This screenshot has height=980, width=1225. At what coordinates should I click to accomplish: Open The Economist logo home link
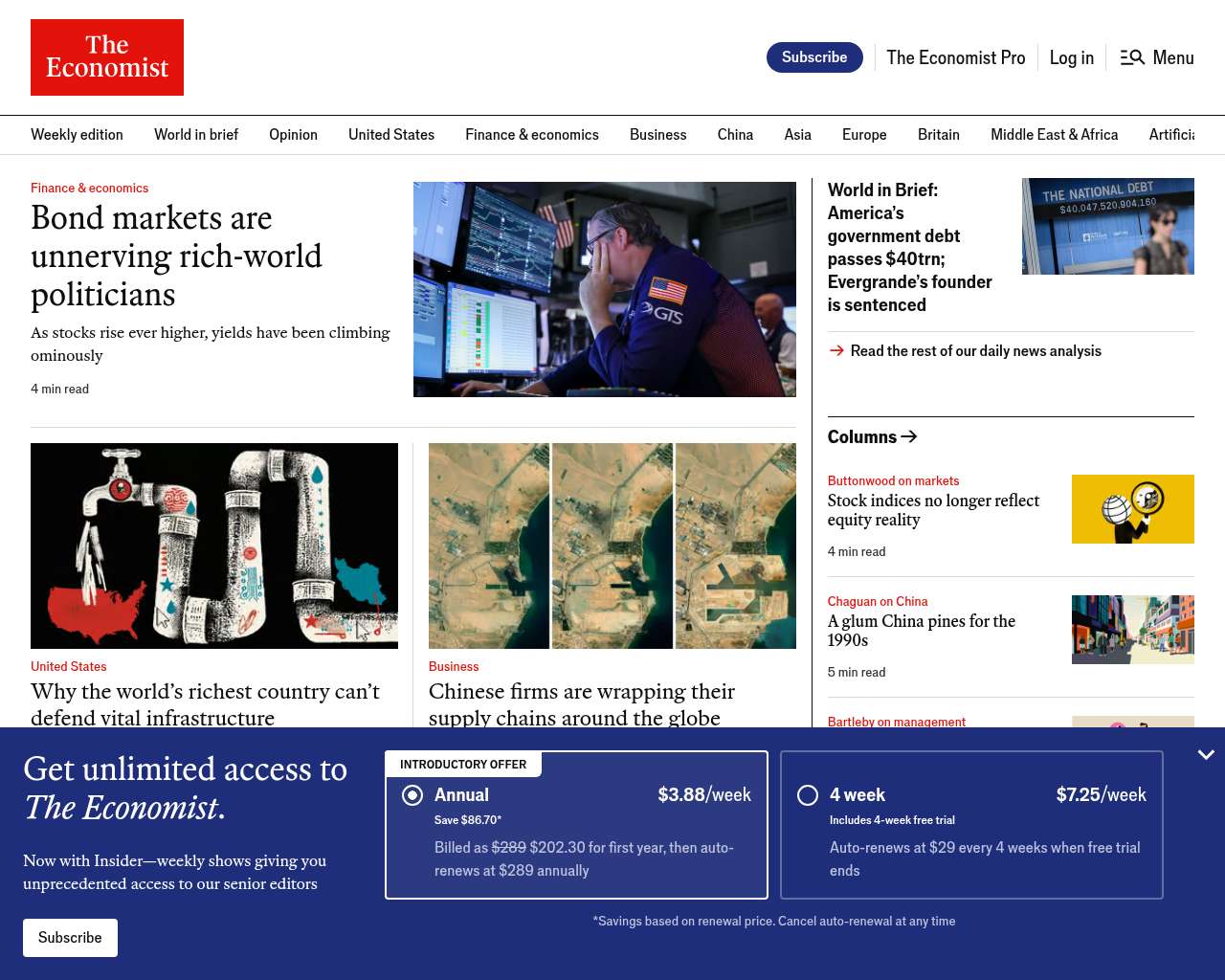107,57
